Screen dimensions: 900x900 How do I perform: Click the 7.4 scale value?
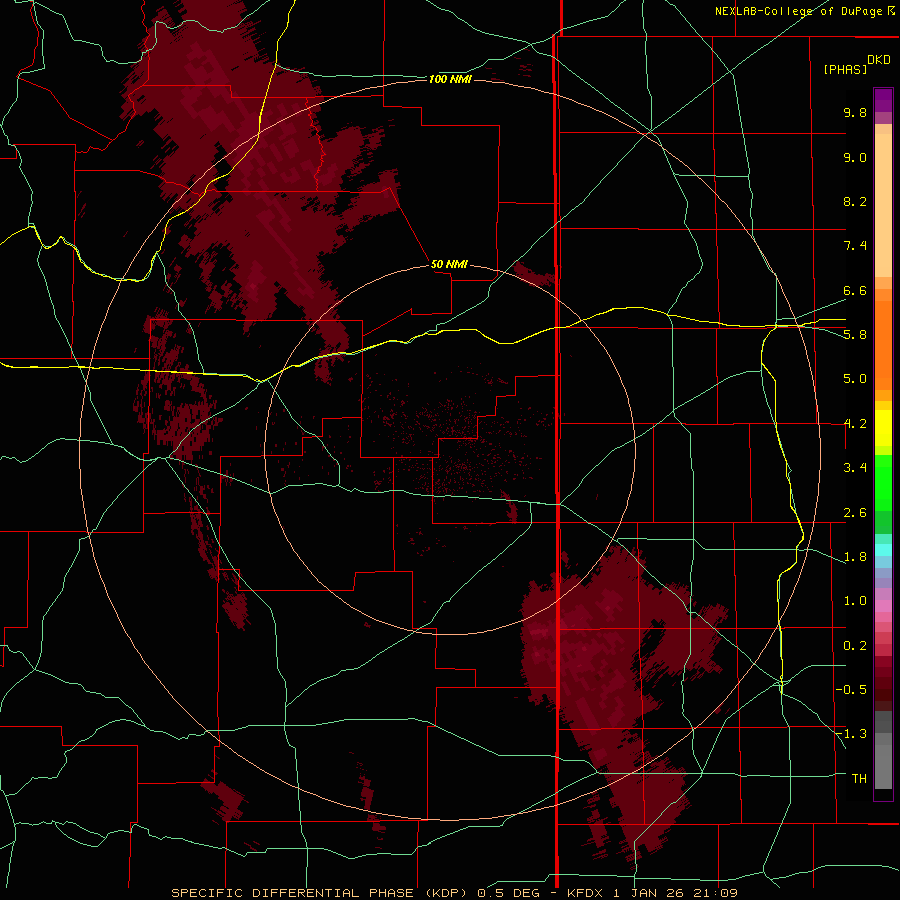[x=855, y=246]
